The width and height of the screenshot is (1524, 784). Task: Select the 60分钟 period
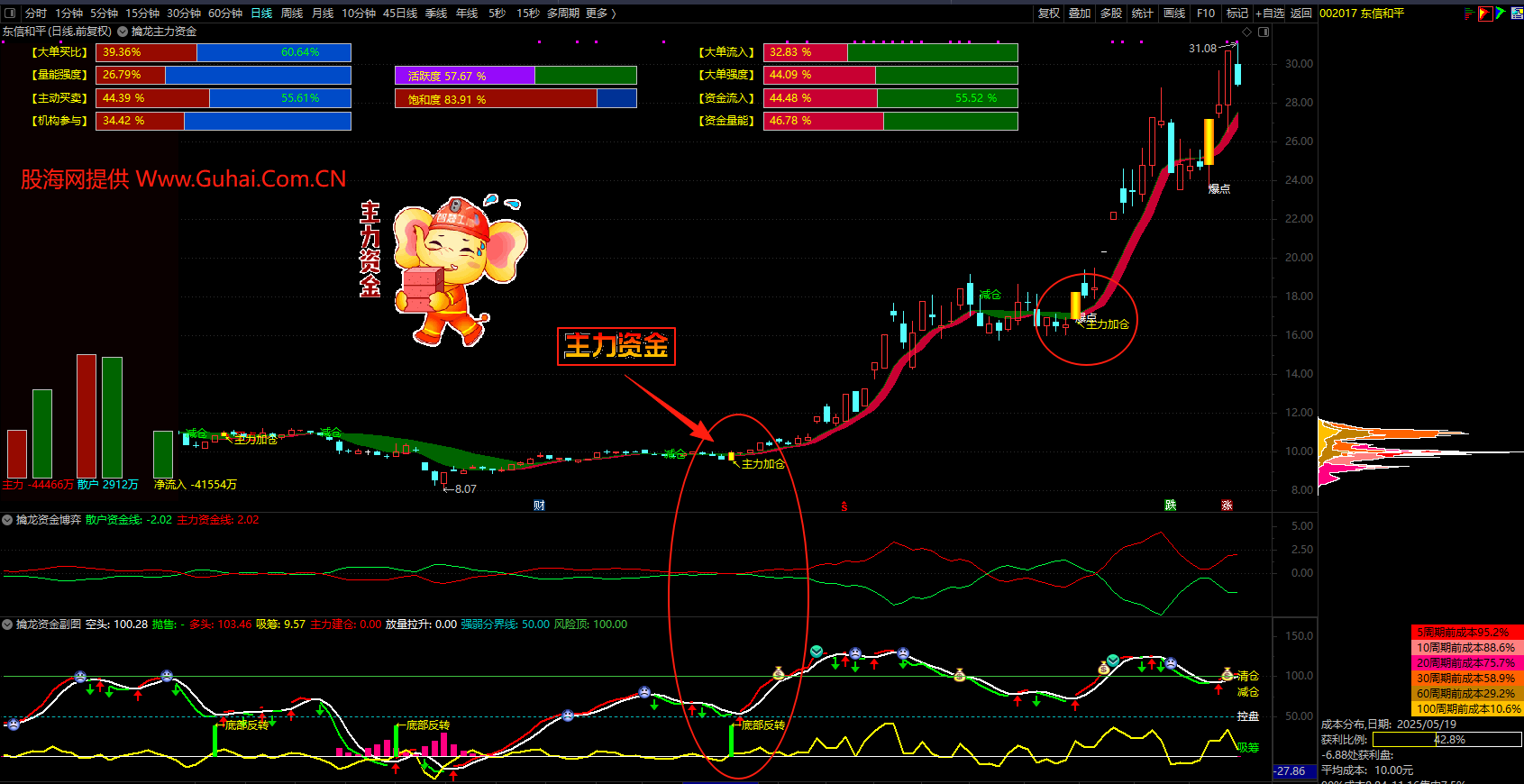(x=225, y=13)
